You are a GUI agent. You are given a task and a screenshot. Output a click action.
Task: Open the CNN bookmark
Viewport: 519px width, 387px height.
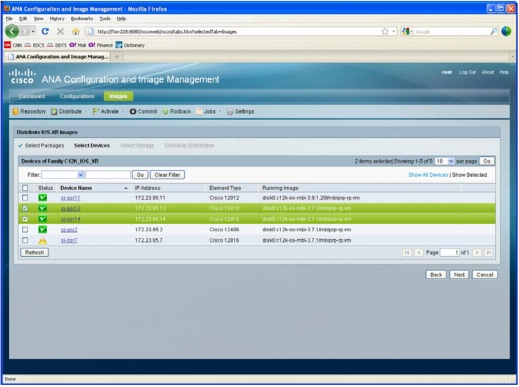(13, 45)
